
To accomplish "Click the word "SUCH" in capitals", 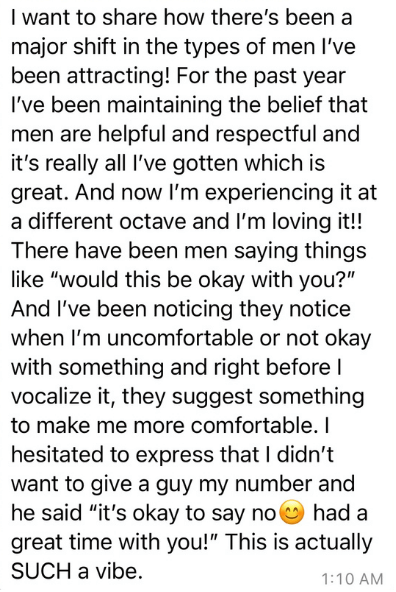I will click(x=42, y=571).
